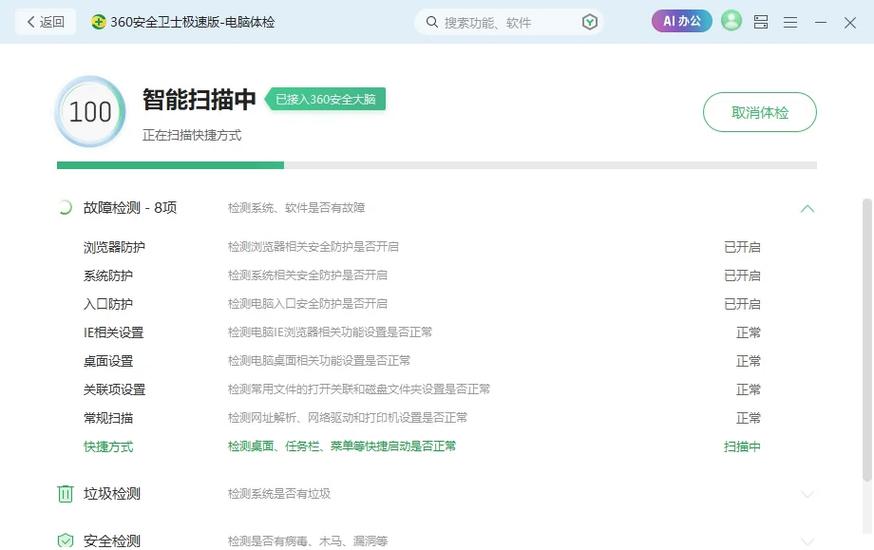Image resolution: width=874 pixels, height=550 pixels.
Task: Open the hamburger main menu
Action: [790, 22]
